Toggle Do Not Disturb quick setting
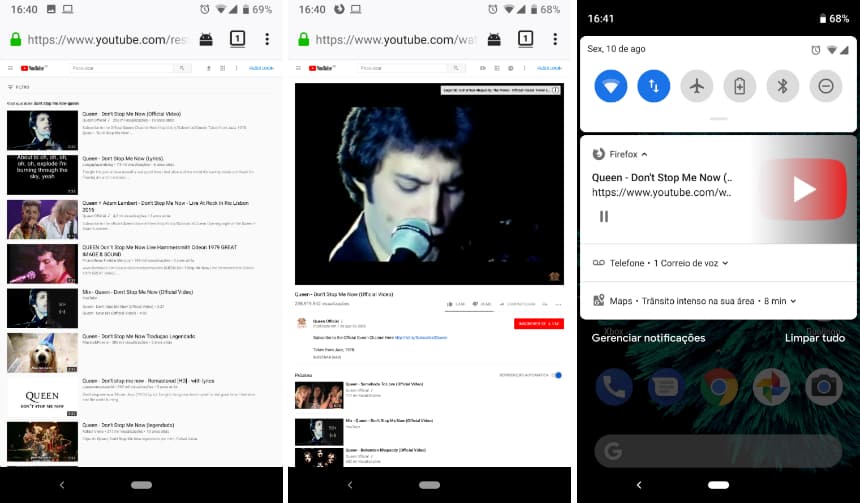The width and height of the screenshot is (860, 503). click(826, 86)
